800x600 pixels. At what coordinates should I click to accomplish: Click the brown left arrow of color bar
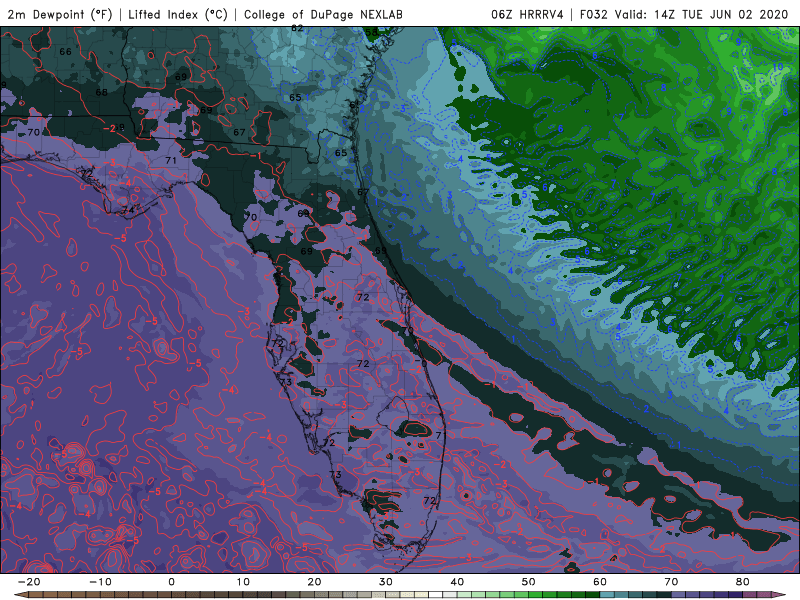click(x=20, y=595)
